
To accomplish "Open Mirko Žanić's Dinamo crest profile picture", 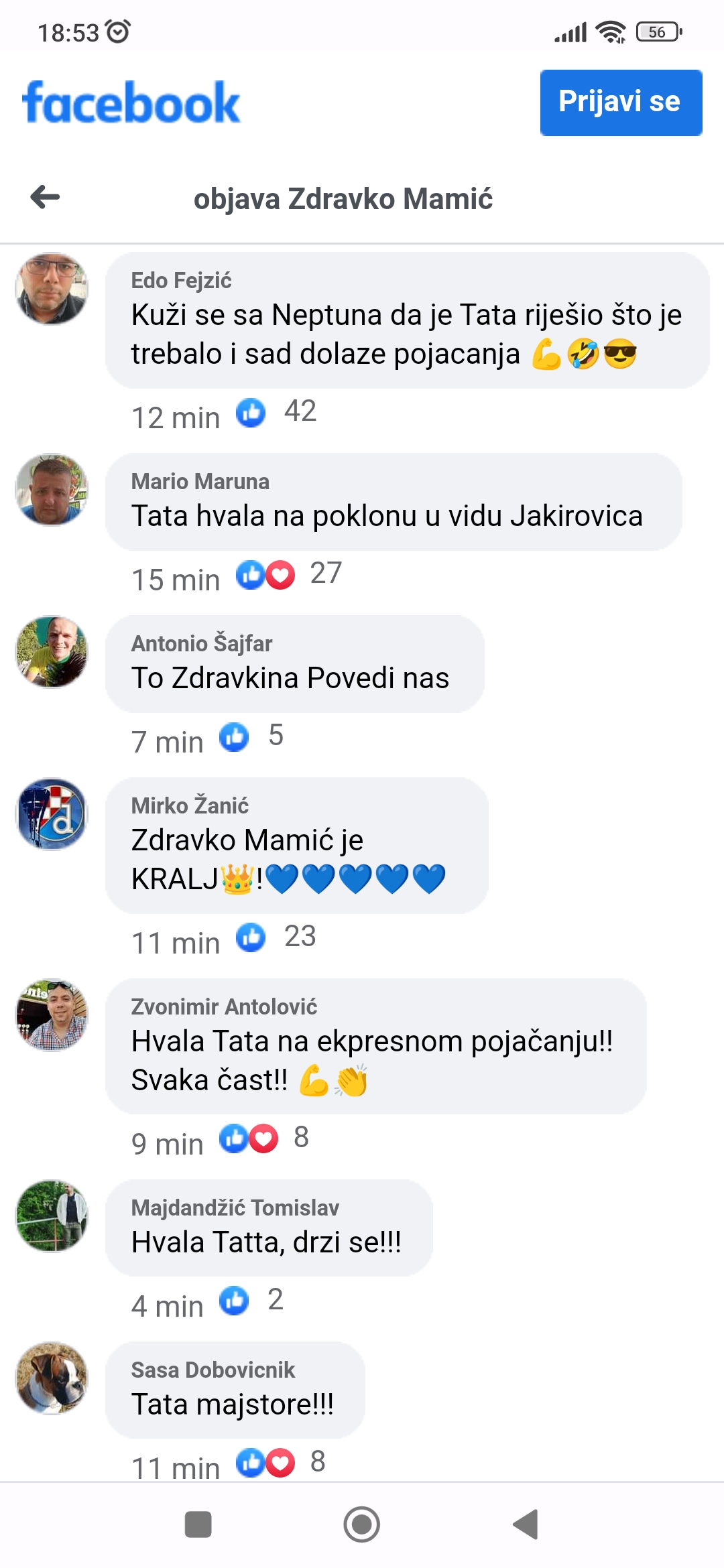I will [x=52, y=814].
